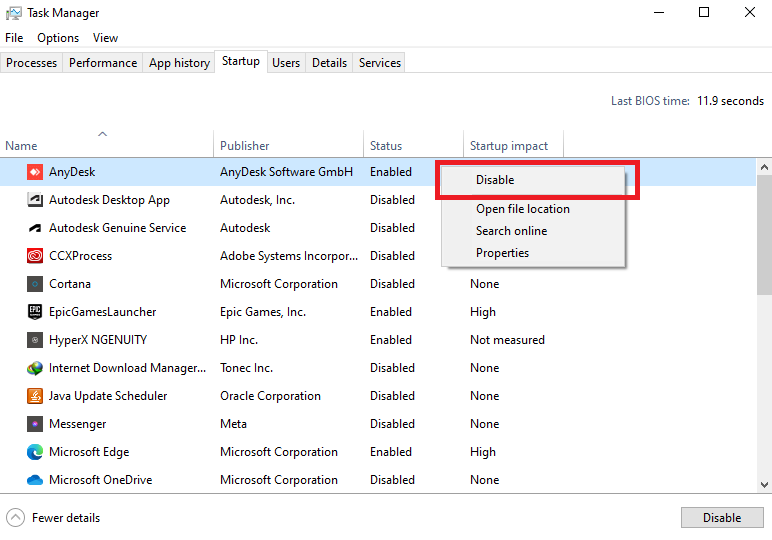Image resolution: width=772 pixels, height=540 pixels.
Task: Click the Cortana icon
Action: click(34, 284)
